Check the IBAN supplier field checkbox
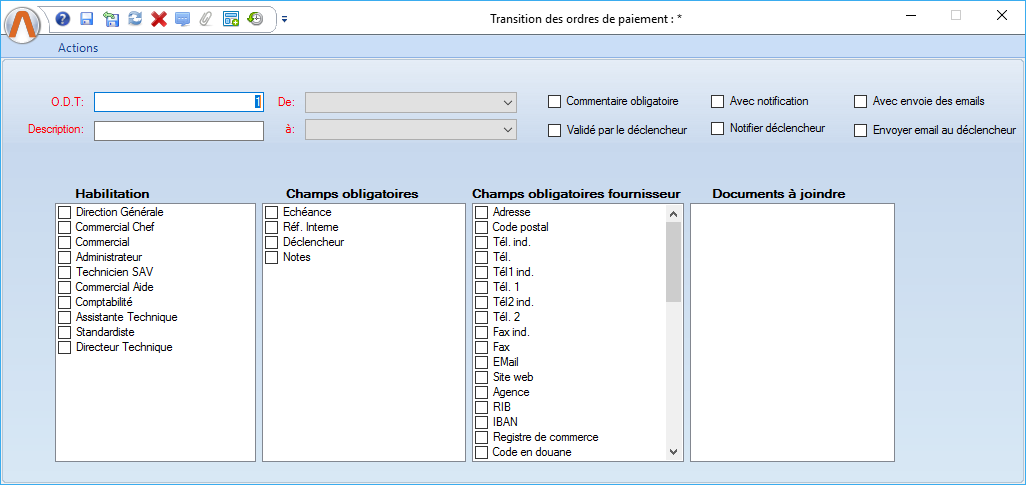The image size is (1026, 485). pos(482,422)
